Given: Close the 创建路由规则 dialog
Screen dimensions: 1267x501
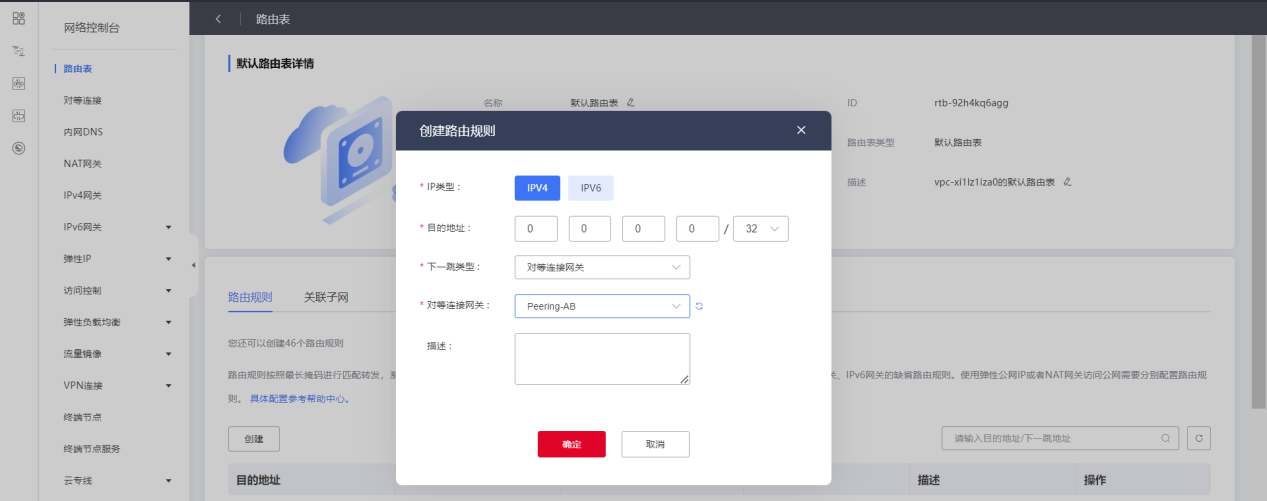Looking at the screenshot, I should (x=801, y=130).
